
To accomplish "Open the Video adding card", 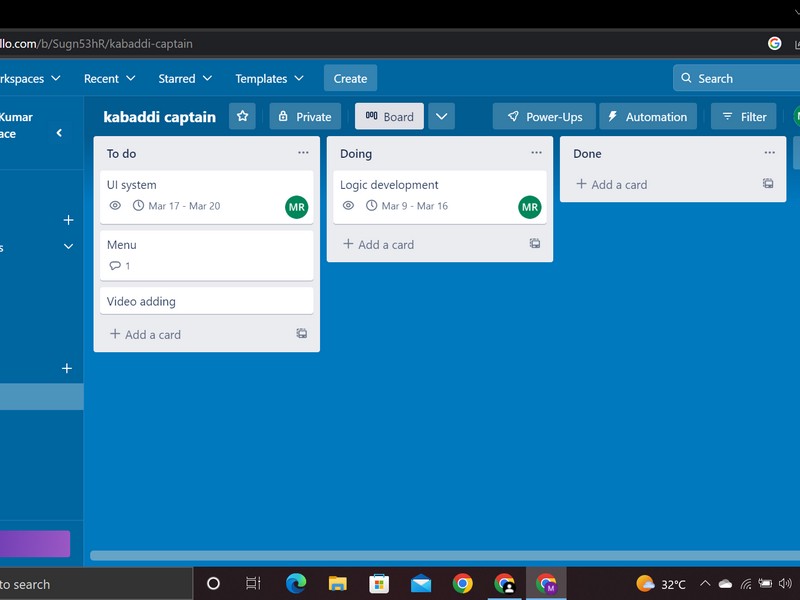I will tap(207, 301).
